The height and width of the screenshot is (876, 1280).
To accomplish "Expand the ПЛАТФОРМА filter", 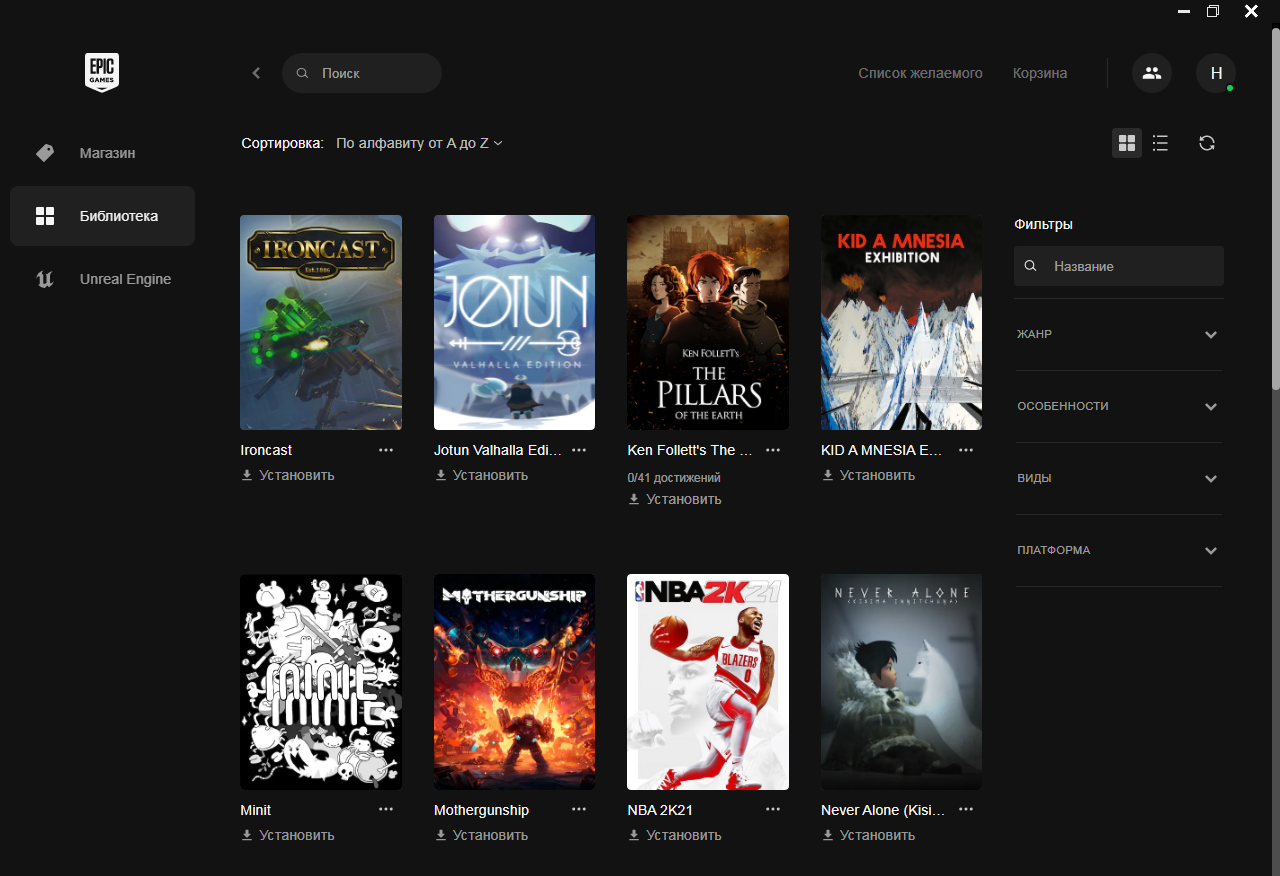I will tap(1119, 550).
